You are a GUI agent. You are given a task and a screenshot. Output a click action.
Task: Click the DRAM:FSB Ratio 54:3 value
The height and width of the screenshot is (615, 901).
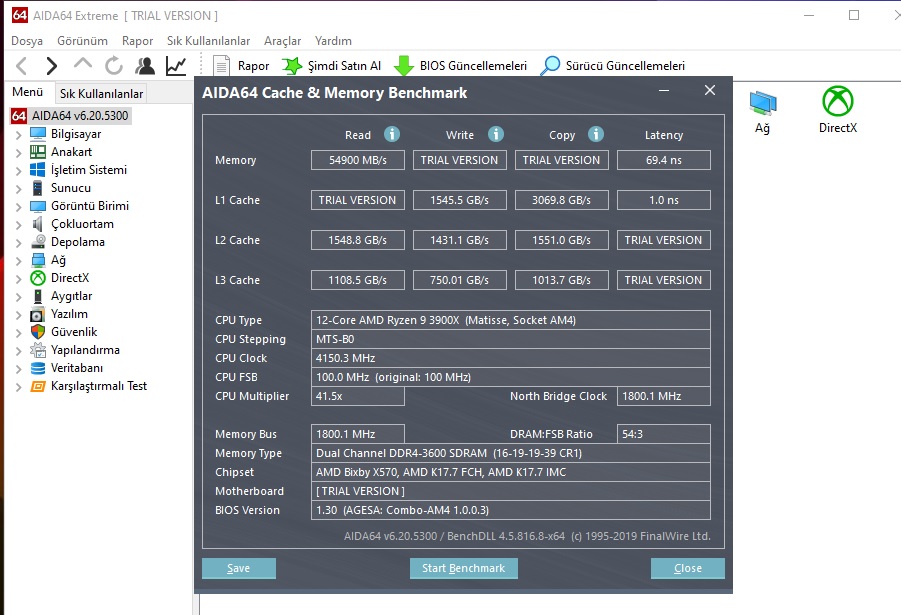click(x=664, y=434)
